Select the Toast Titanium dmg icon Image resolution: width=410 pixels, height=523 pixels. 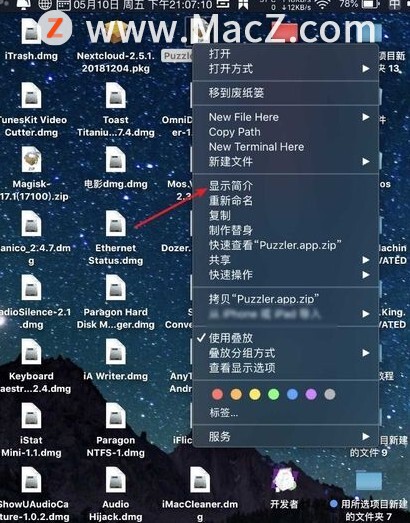tap(115, 95)
